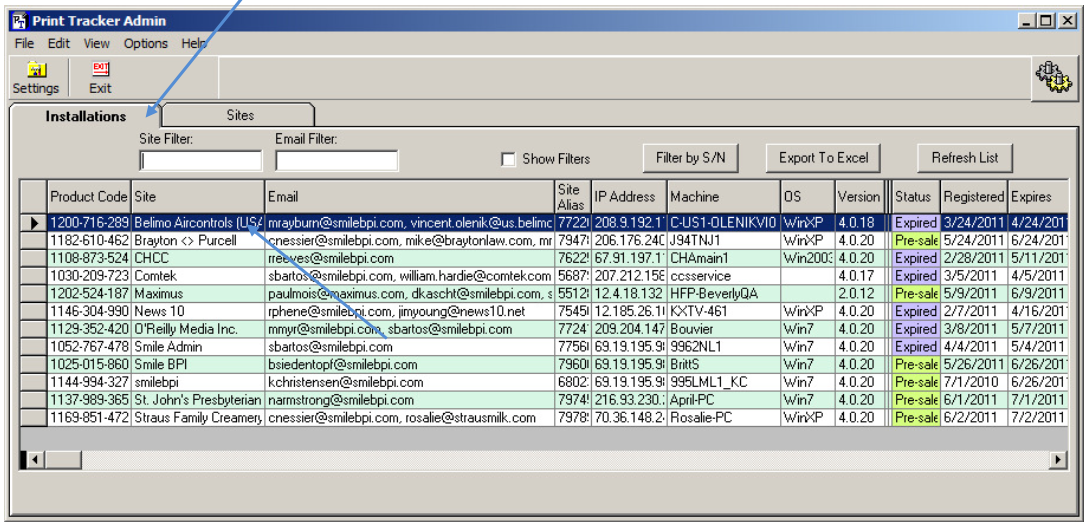Click Pre-sale status in Maximus row
The image size is (1088, 527).
[916, 294]
